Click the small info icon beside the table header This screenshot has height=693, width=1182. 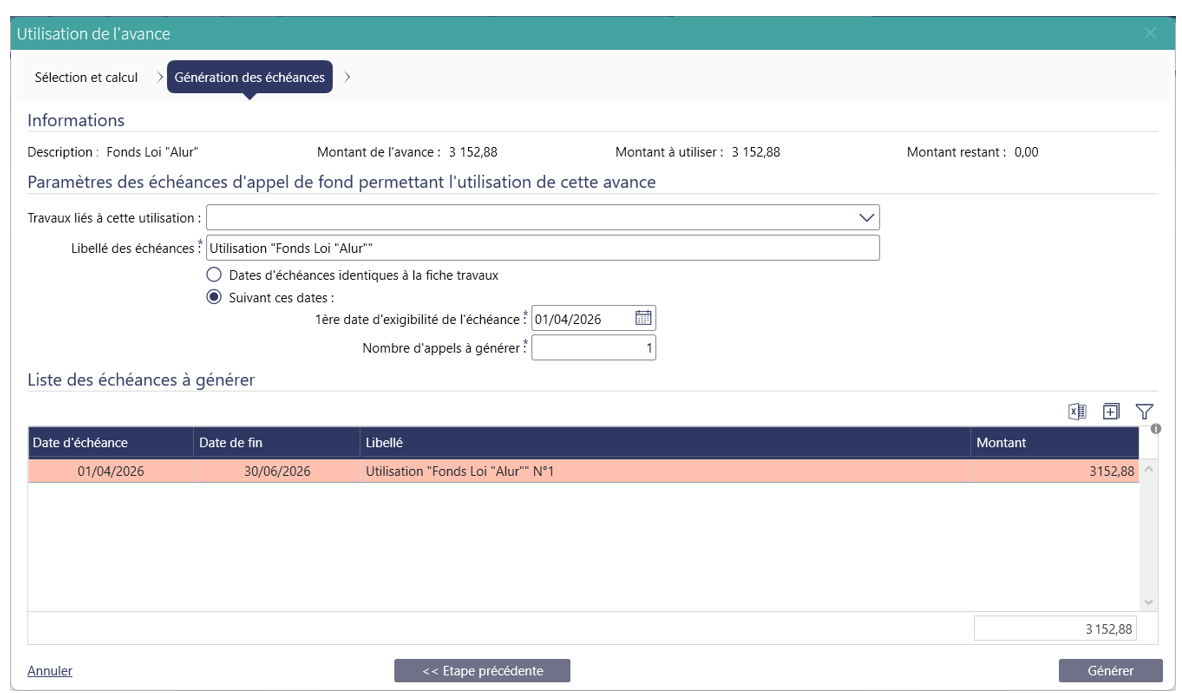point(1156,429)
